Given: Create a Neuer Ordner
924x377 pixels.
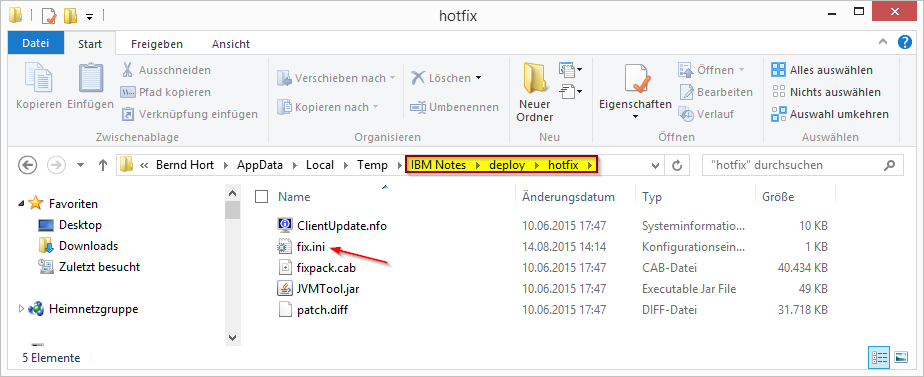Looking at the screenshot, I should click(x=535, y=93).
